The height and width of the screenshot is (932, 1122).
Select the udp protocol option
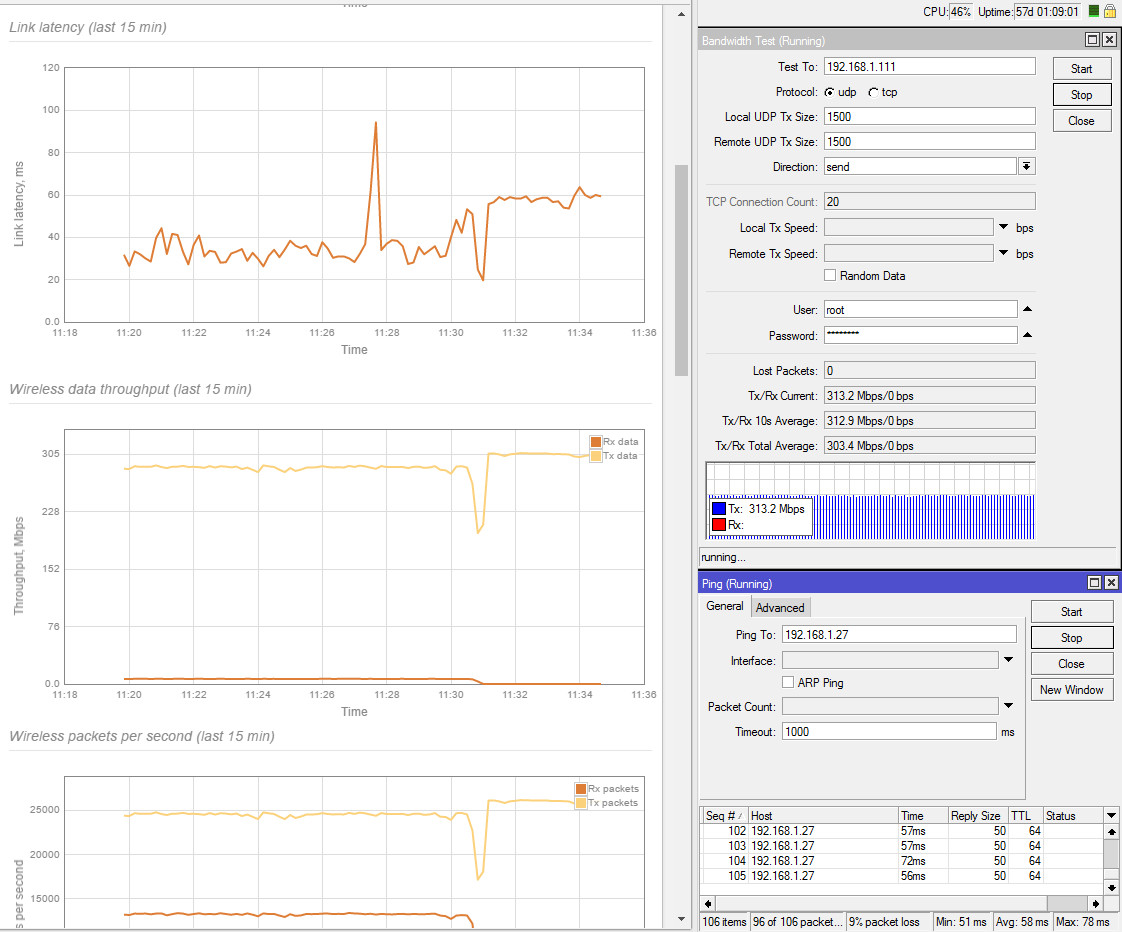pos(829,92)
